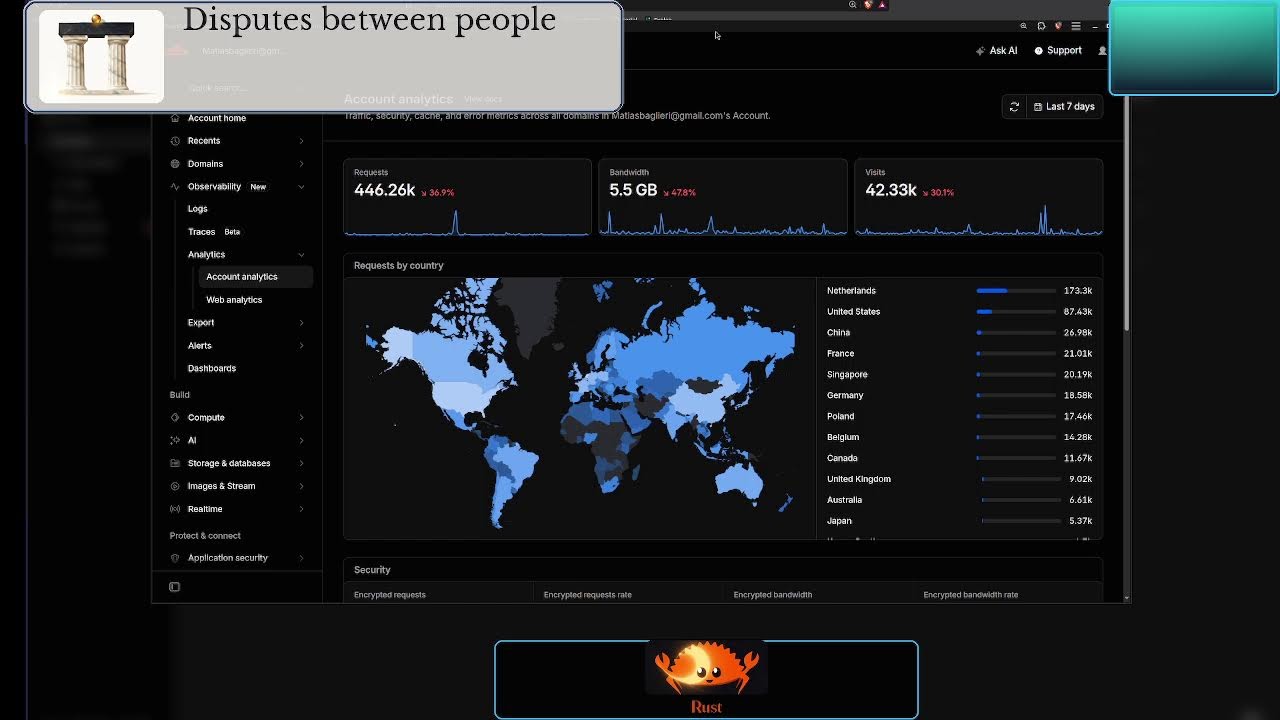Image resolution: width=1280 pixels, height=720 pixels.
Task: Open Traces Beta menu item
Action: [x=214, y=232]
